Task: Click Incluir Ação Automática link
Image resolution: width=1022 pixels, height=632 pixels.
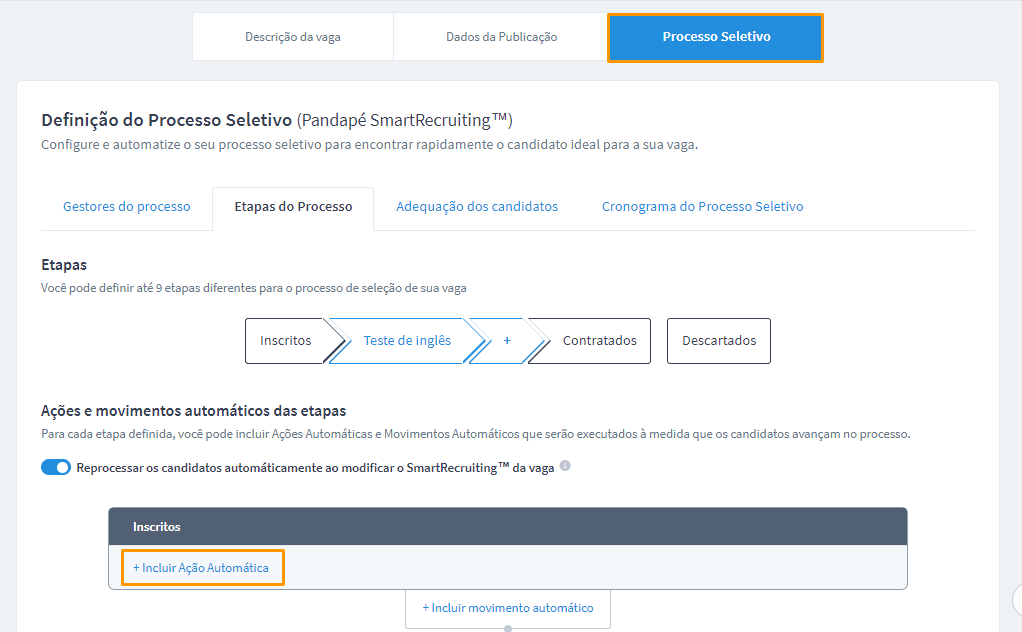Action: [x=201, y=568]
